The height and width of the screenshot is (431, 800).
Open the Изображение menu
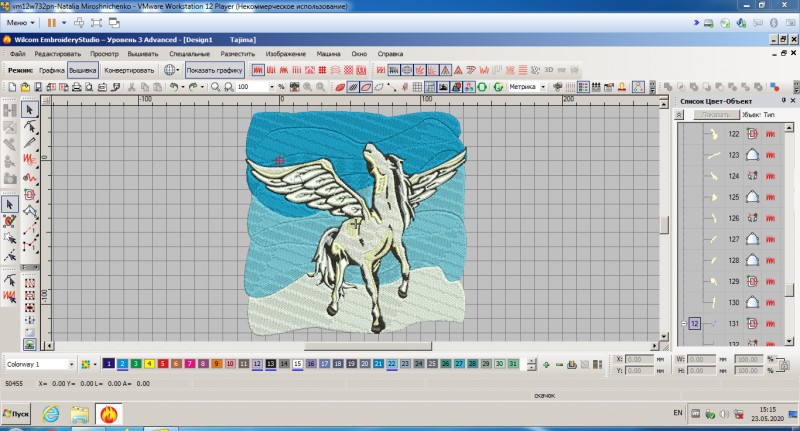point(286,54)
